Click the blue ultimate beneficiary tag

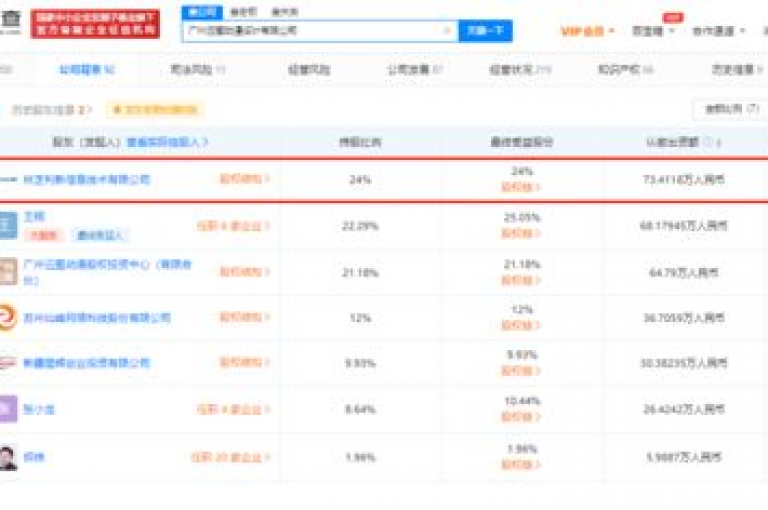(x=100, y=235)
